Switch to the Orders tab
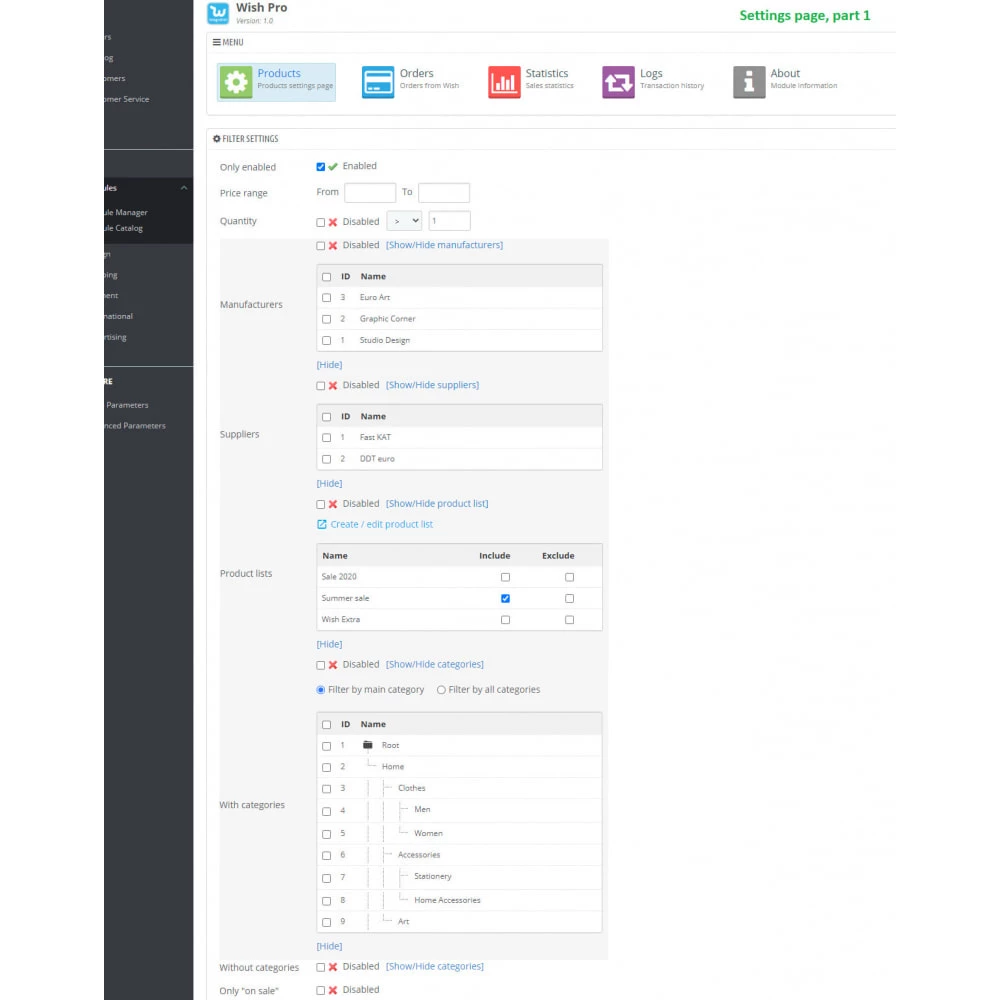 [411, 82]
